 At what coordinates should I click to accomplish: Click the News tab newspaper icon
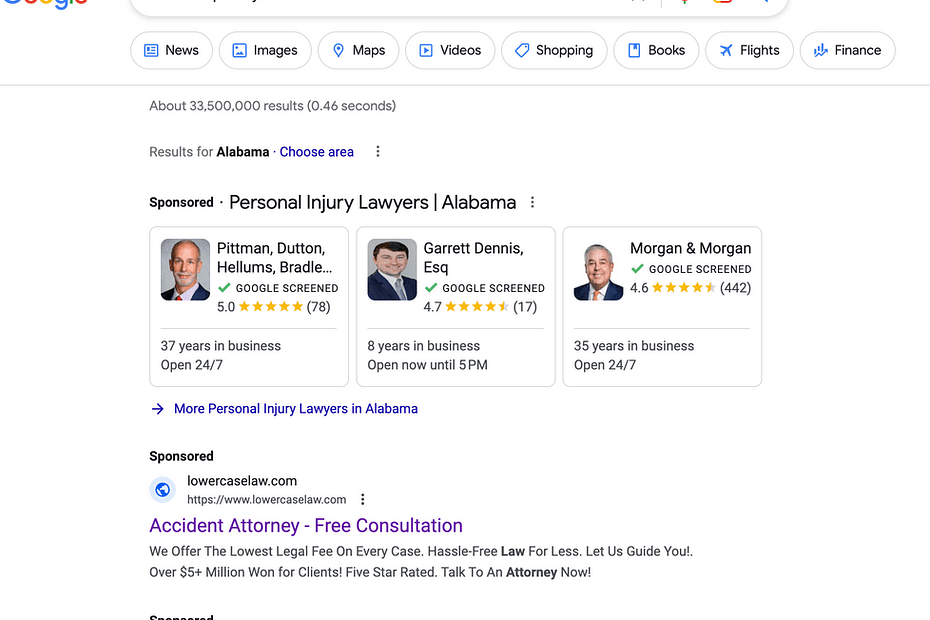(x=151, y=50)
